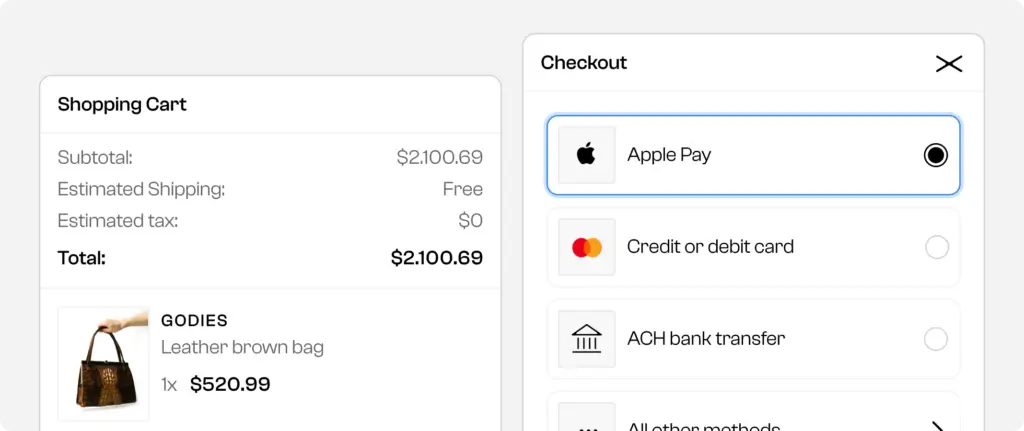Choose the ACH bank transfer radio button
Image resolution: width=1024 pixels, height=431 pixels.
point(936,339)
